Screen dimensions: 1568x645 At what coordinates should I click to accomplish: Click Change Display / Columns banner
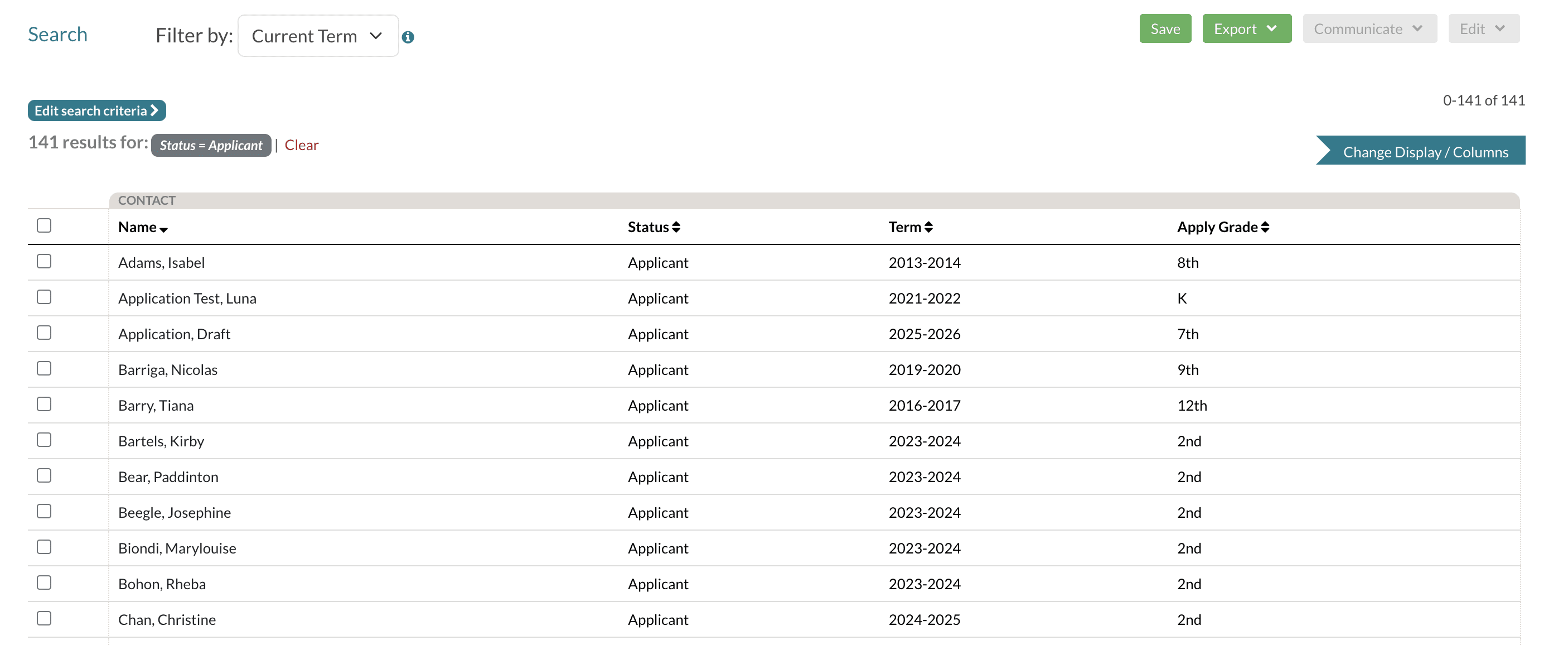[1424, 151]
